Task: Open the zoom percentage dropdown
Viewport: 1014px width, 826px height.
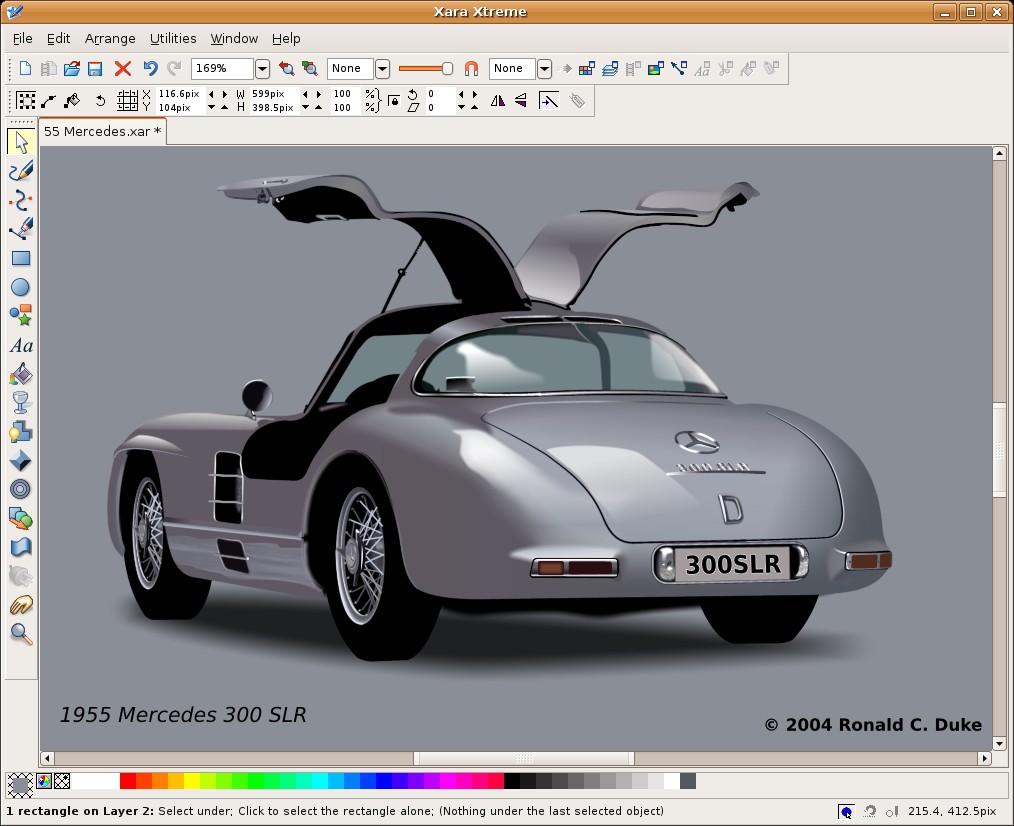Action: pyautogui.click(x=263, y=69)
